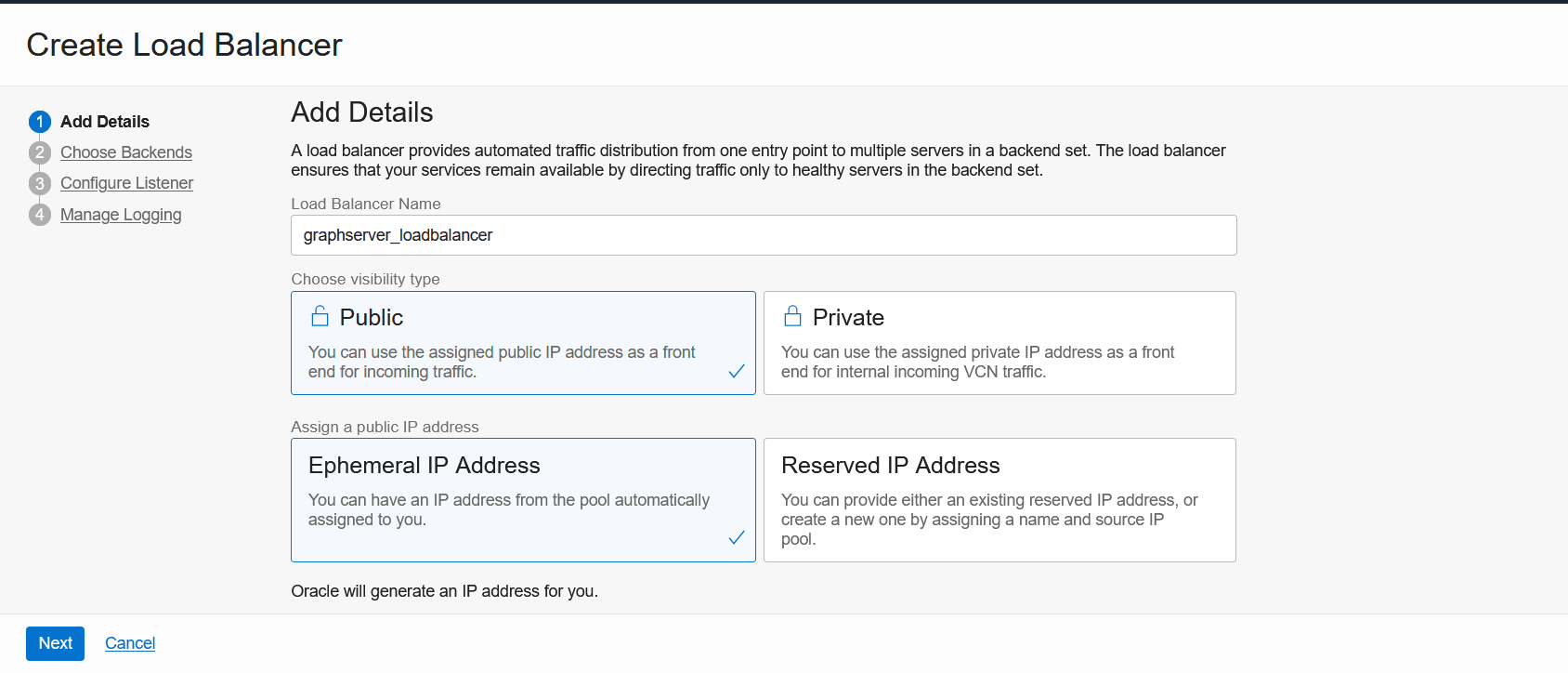The width and height of the screenshot is (1568, 673).
Task: Click the step 4 number icon
Action: point(40,215)
